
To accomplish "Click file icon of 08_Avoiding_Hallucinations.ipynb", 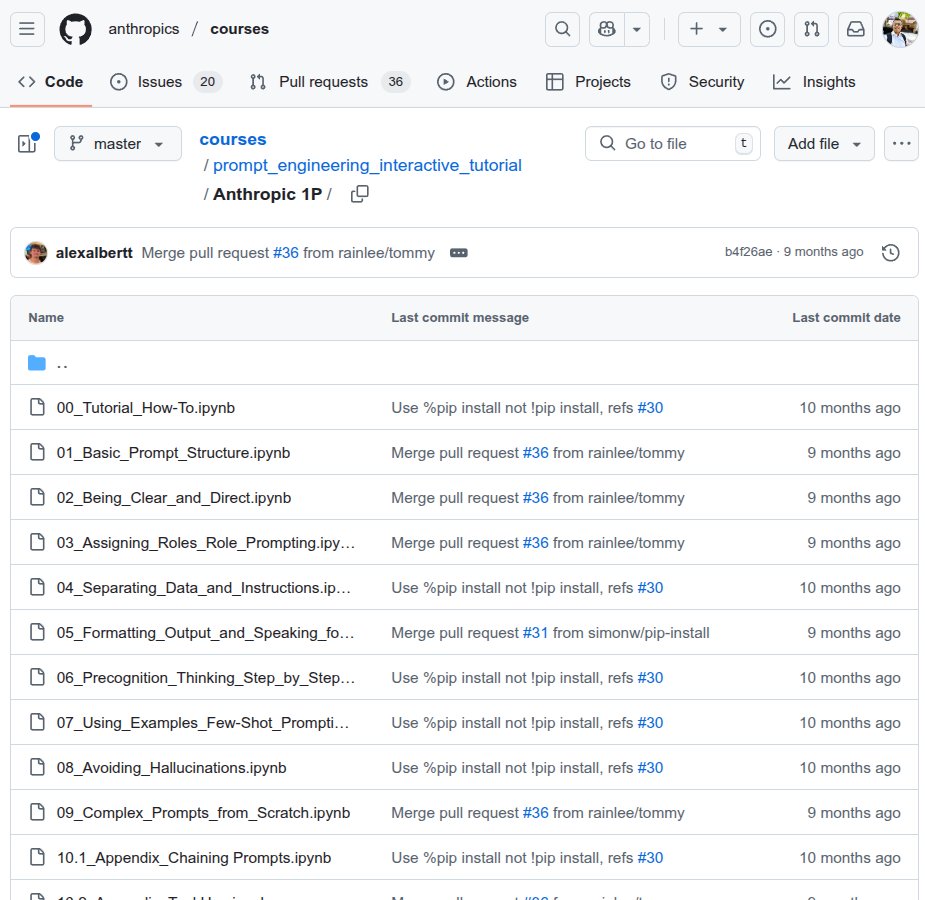I will point(37,767).
